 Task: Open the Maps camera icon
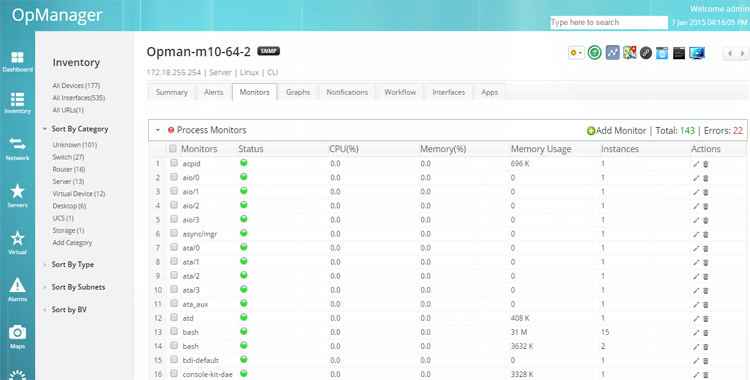[x=17, y=336]
